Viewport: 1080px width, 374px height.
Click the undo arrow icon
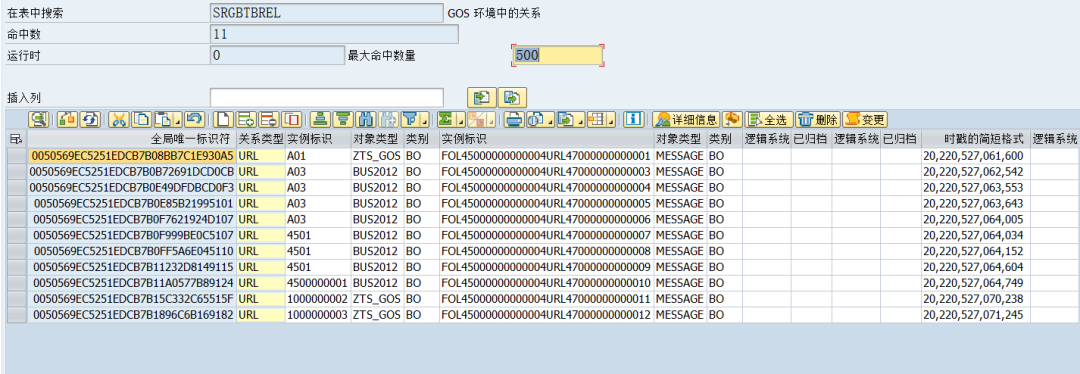point(194,119)
